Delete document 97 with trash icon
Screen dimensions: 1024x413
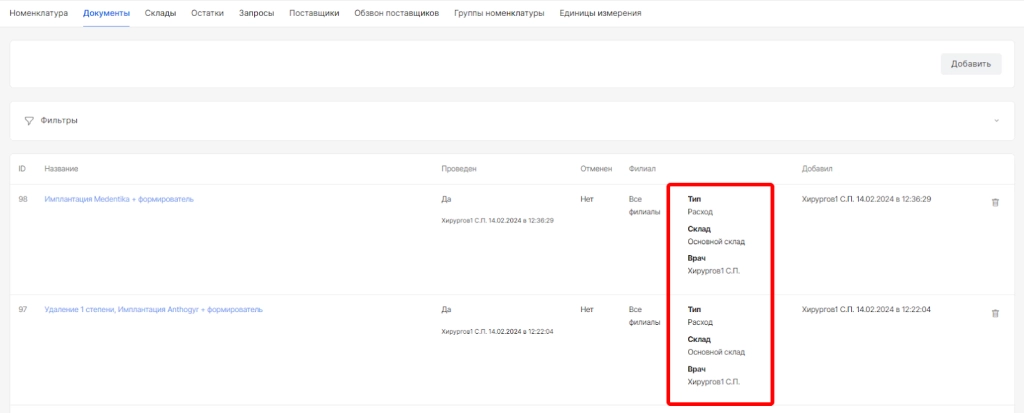tap(994, 313)
